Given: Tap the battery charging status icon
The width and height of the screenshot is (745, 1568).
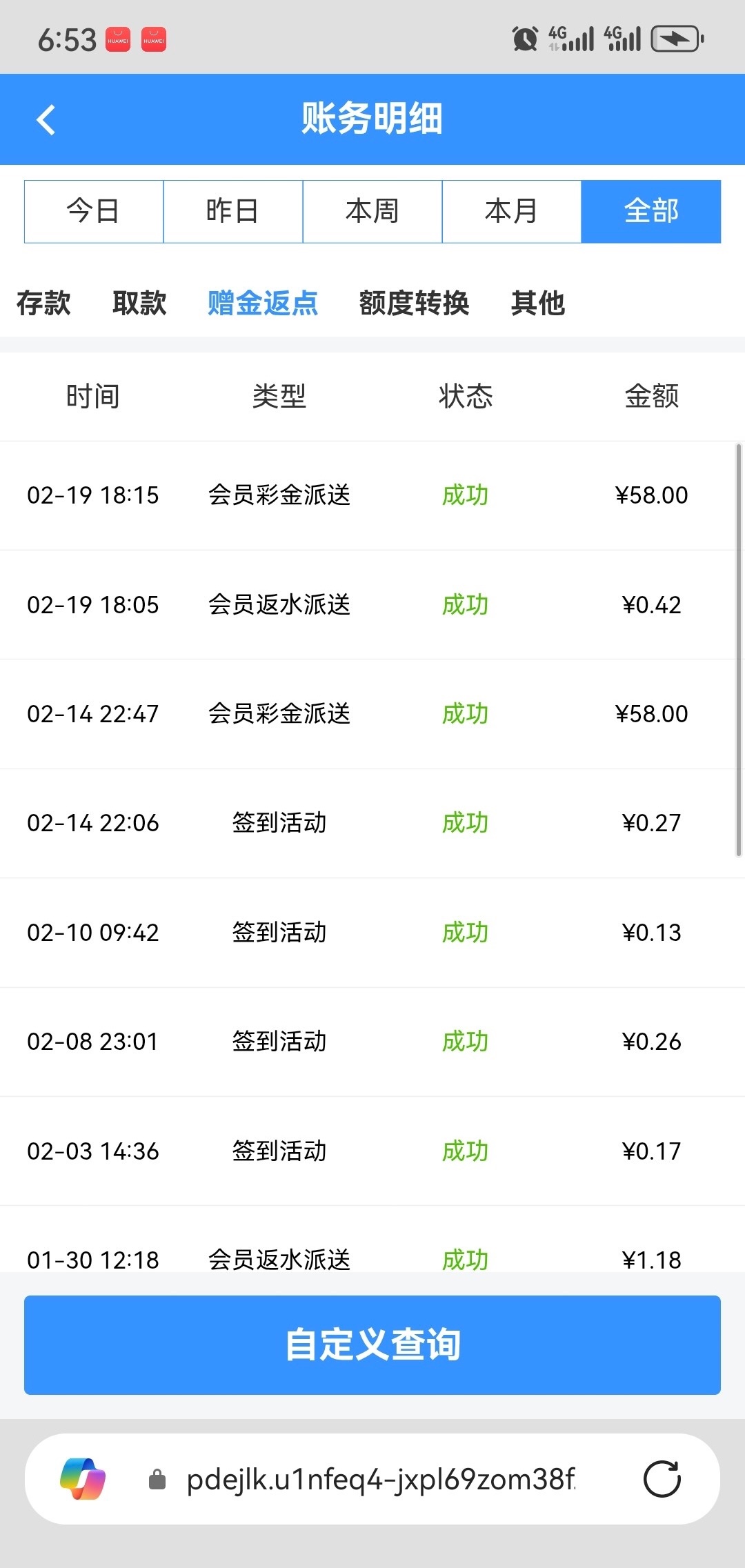Looking at the screenshot, I should 677,39.
